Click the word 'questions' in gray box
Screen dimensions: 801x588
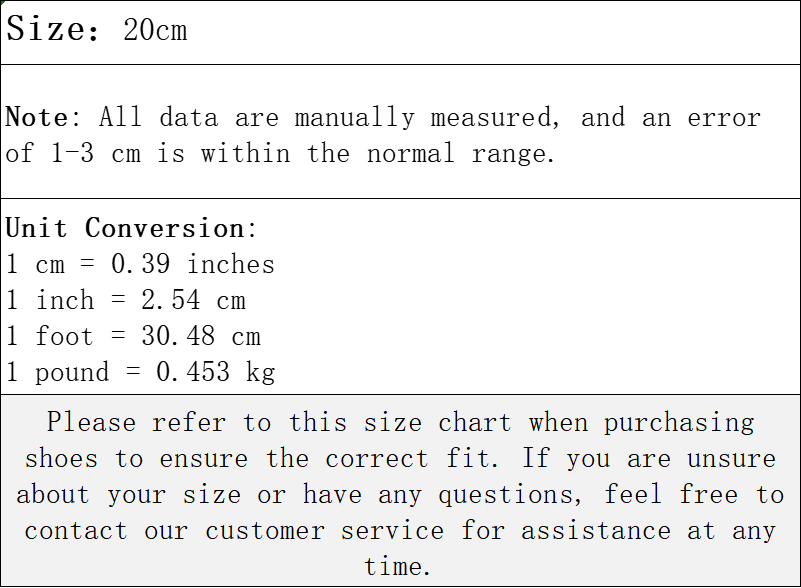(x=510, y=495)
